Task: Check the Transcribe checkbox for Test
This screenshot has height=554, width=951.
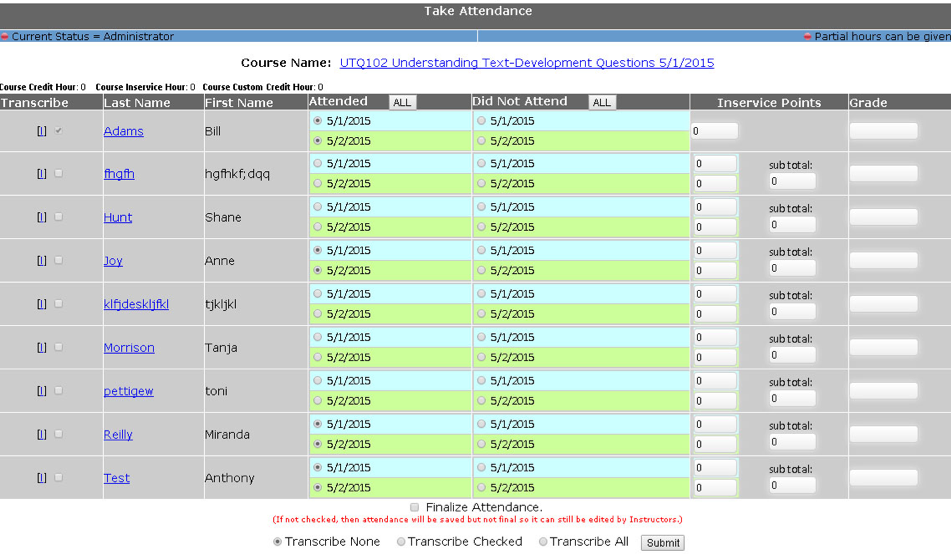Action: coord(58,477)
